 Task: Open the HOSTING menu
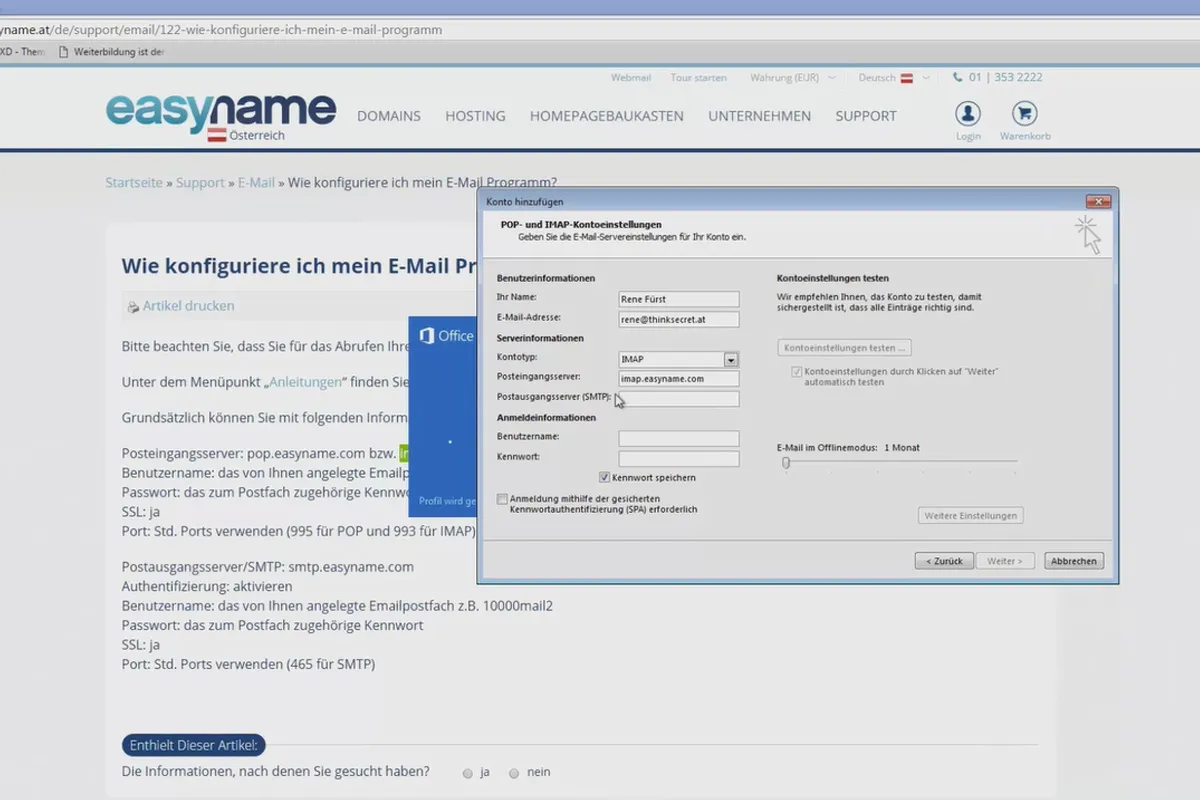pos(475,116)
